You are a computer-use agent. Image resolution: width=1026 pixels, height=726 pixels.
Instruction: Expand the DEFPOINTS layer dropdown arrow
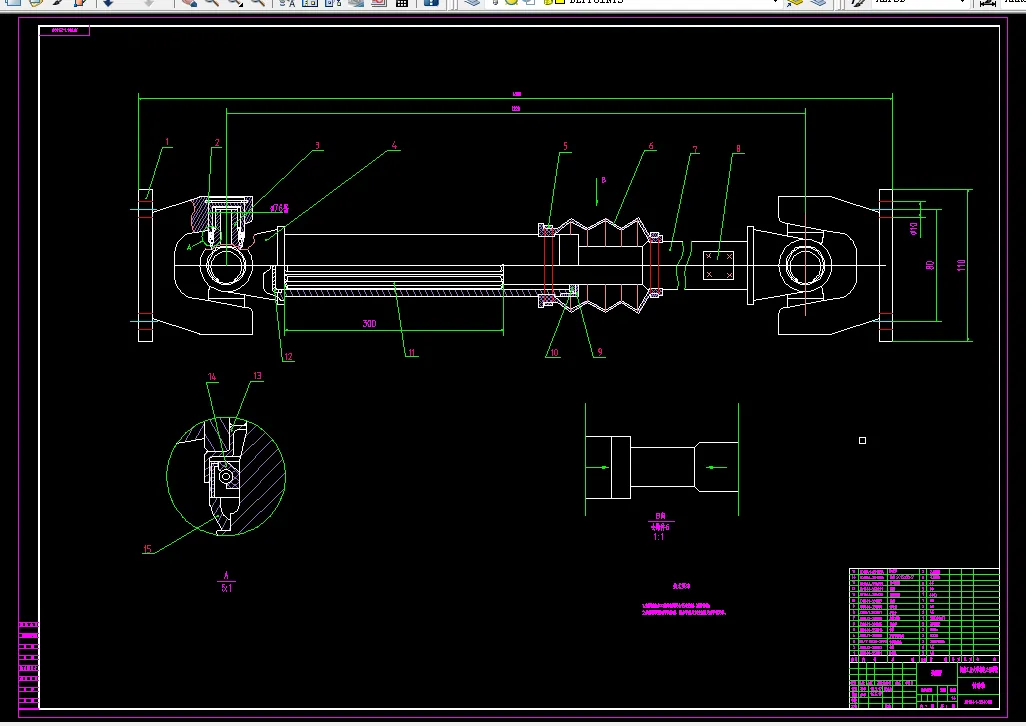click(775, 2)
